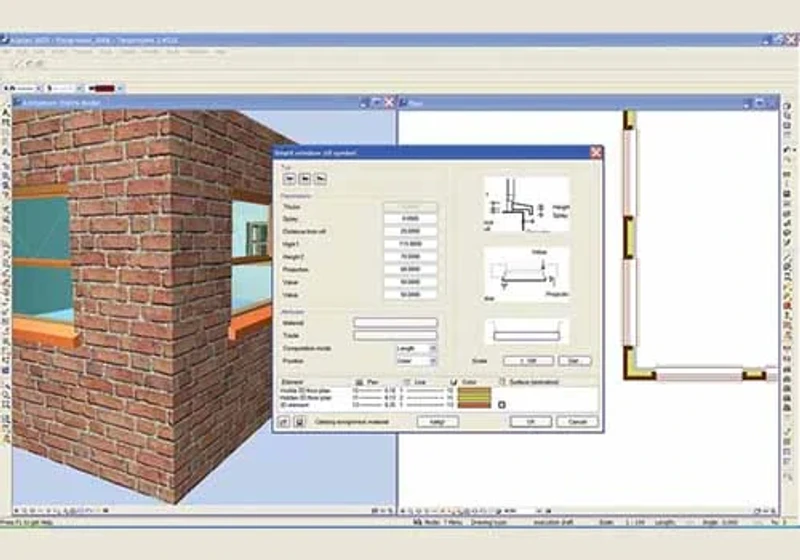Viewport: 800px width, 560px height.
Task: Open the dark red color dropdown in toolbar
Action: tap(120, 88)
